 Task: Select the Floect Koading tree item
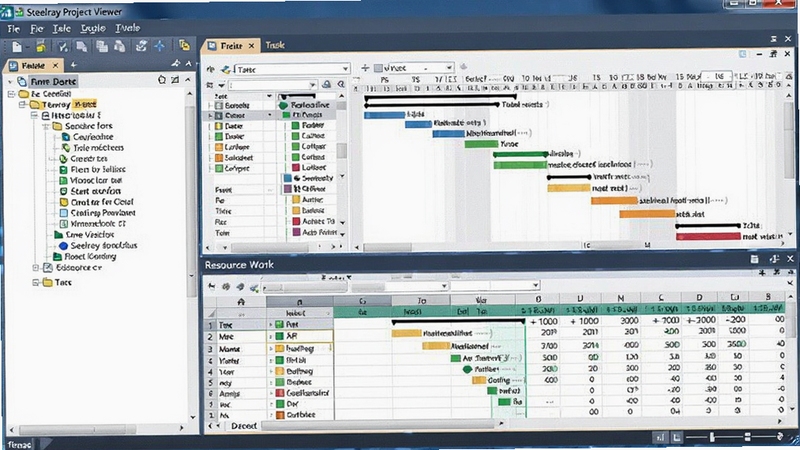pyautogui.click(x=90, y=257)
